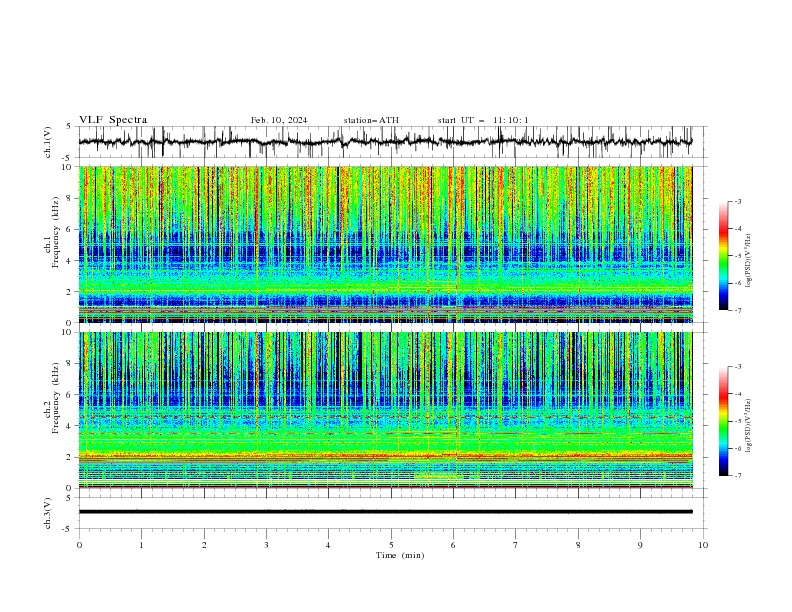Click the "ch.3(V)" axis label

tap(48, 513)
